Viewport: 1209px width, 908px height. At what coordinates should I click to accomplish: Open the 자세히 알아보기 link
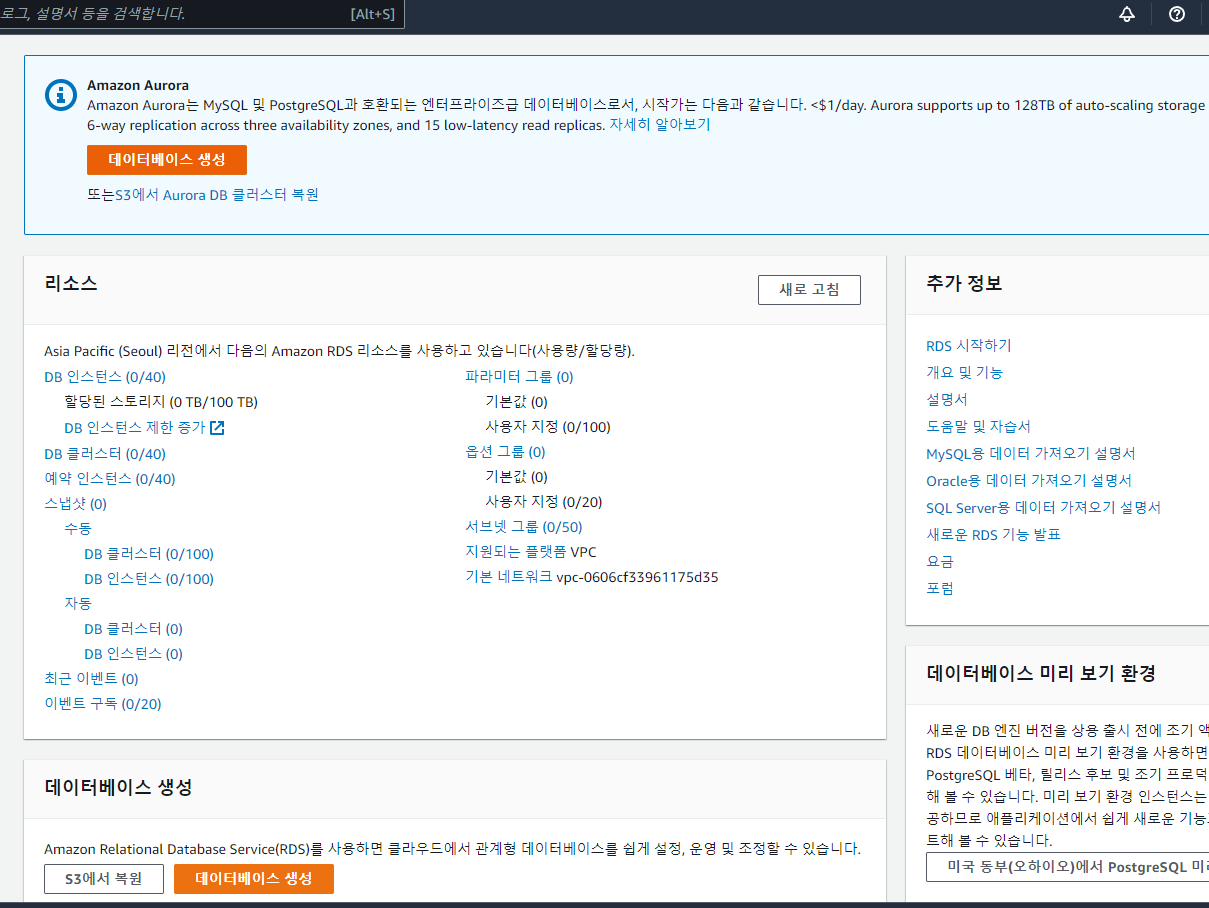pyautogui.click(x=660, y=125)
